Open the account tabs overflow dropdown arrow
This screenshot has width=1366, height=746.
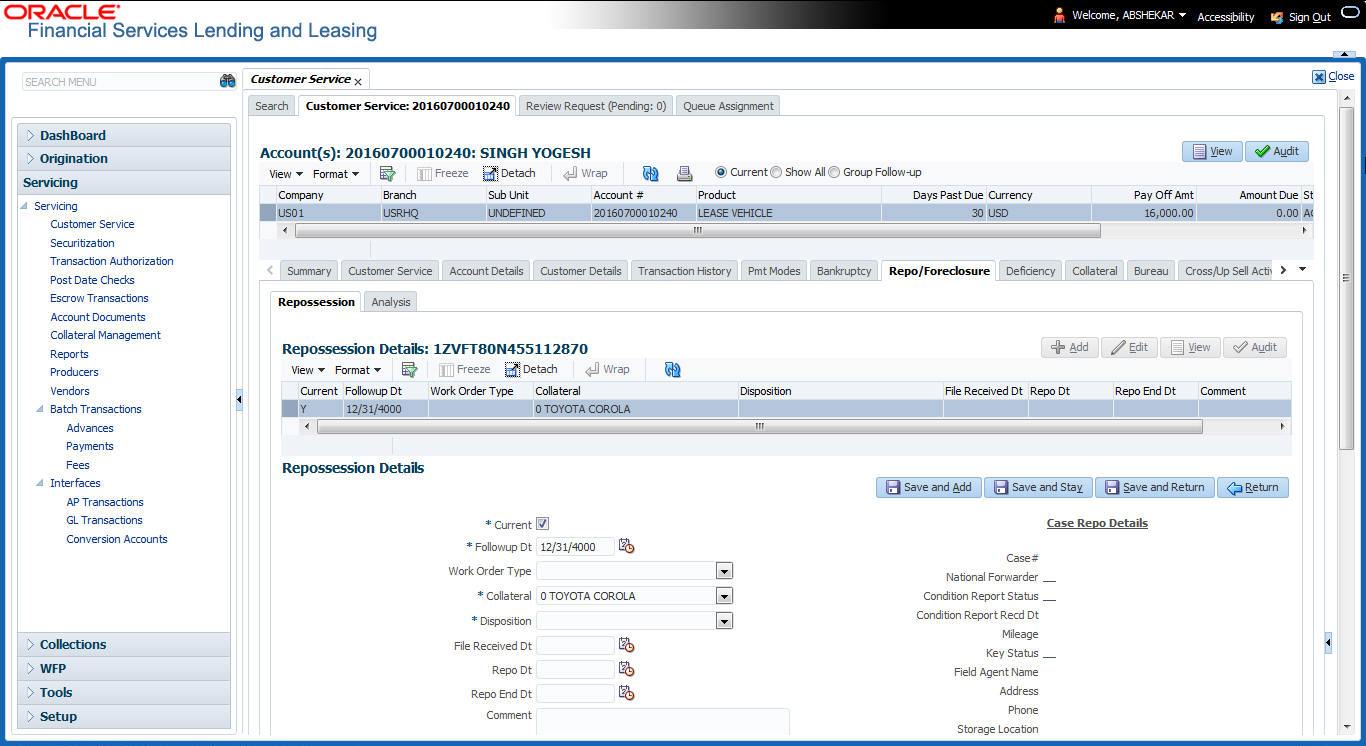[x=1302, y=269]
